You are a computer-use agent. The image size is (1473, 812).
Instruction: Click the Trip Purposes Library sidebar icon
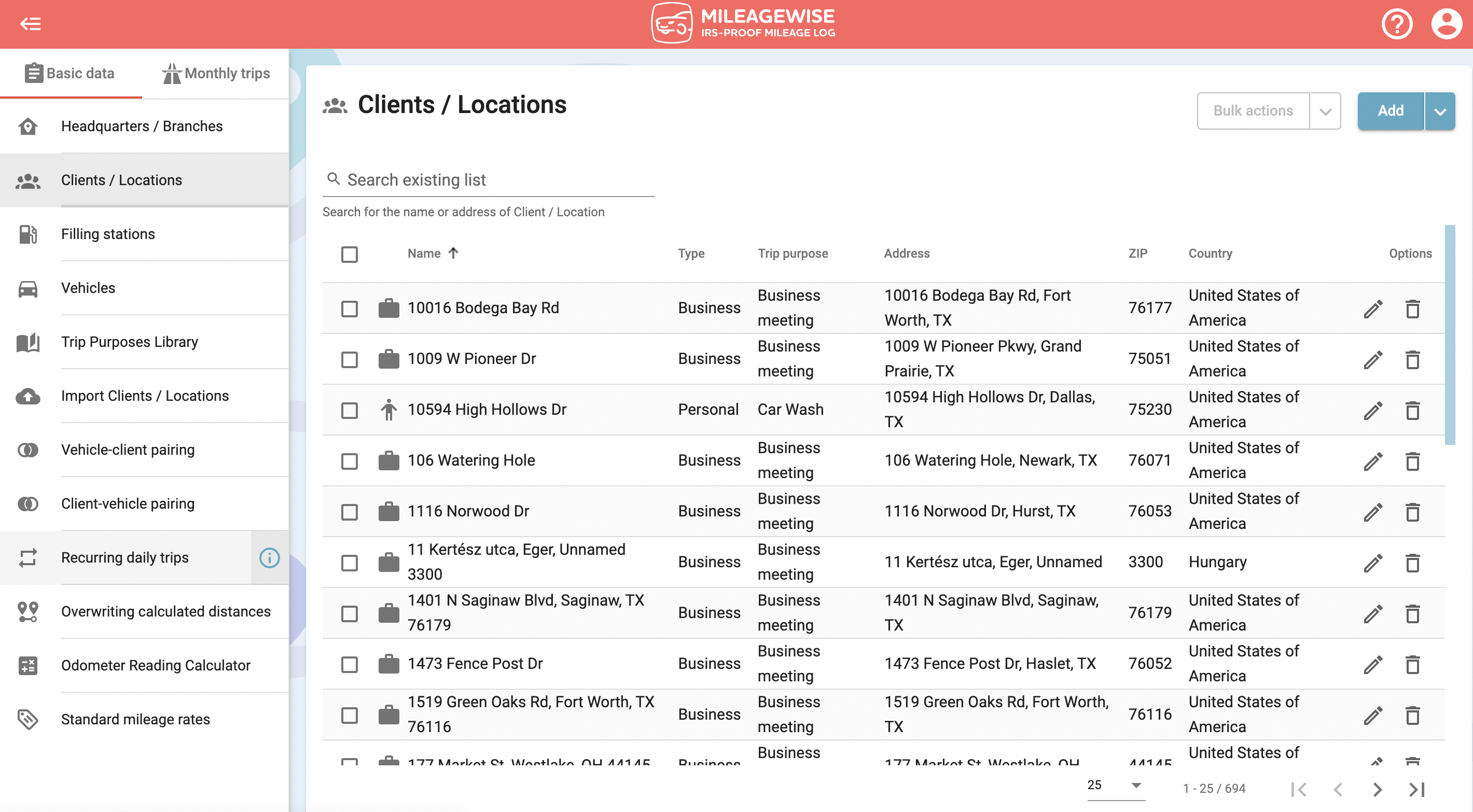(x=27, y=341)
